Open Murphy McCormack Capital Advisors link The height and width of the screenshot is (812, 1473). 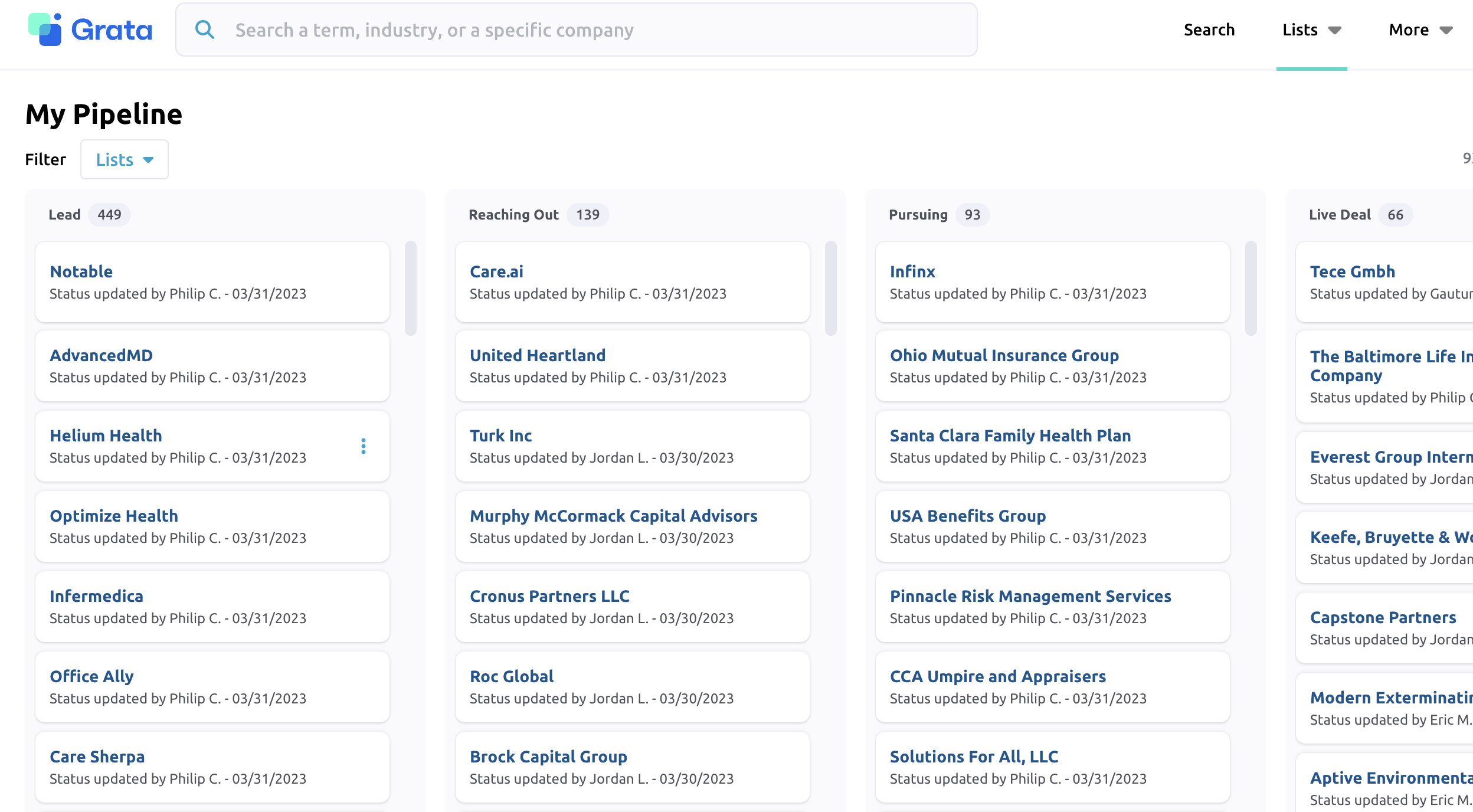(x=613, y=516)
